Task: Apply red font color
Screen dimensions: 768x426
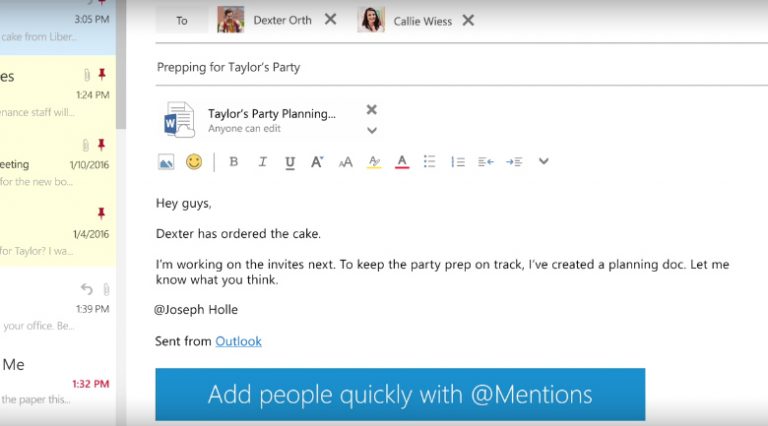Action: pyautogui.click(x=402, y=162)
